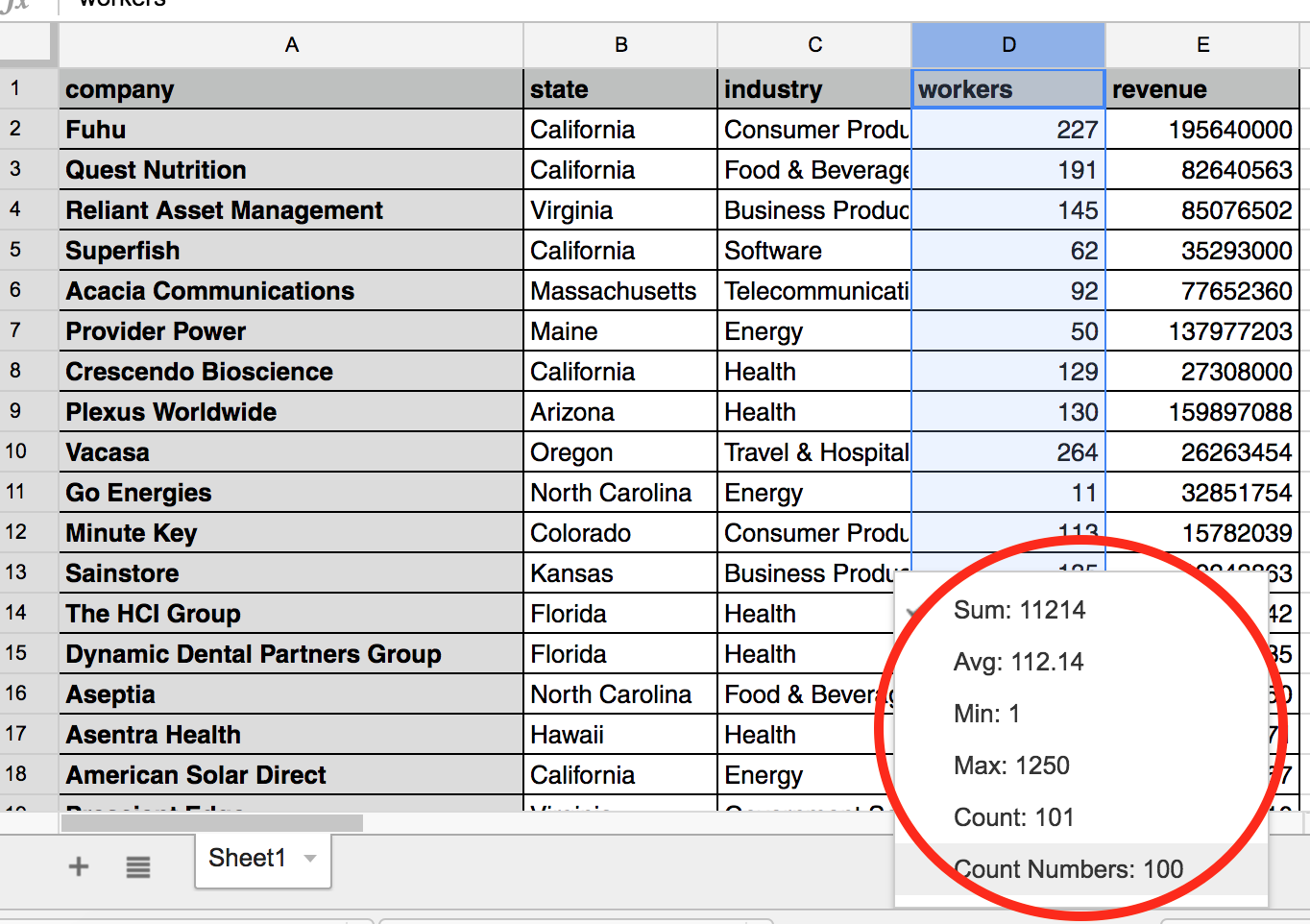Click the 'Hawaii' state cell
This screenshot has height=924, width=1310.
click(621, 735)
